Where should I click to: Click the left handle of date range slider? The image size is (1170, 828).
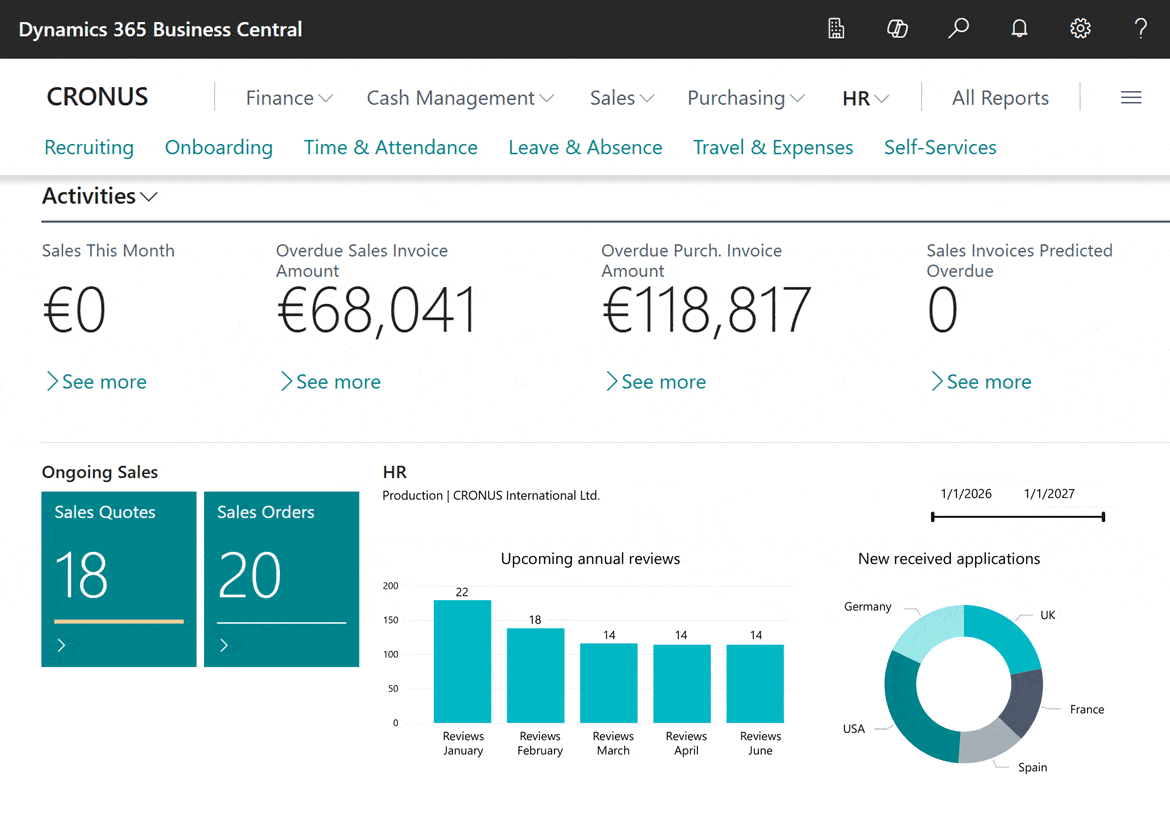coord(933,516)
